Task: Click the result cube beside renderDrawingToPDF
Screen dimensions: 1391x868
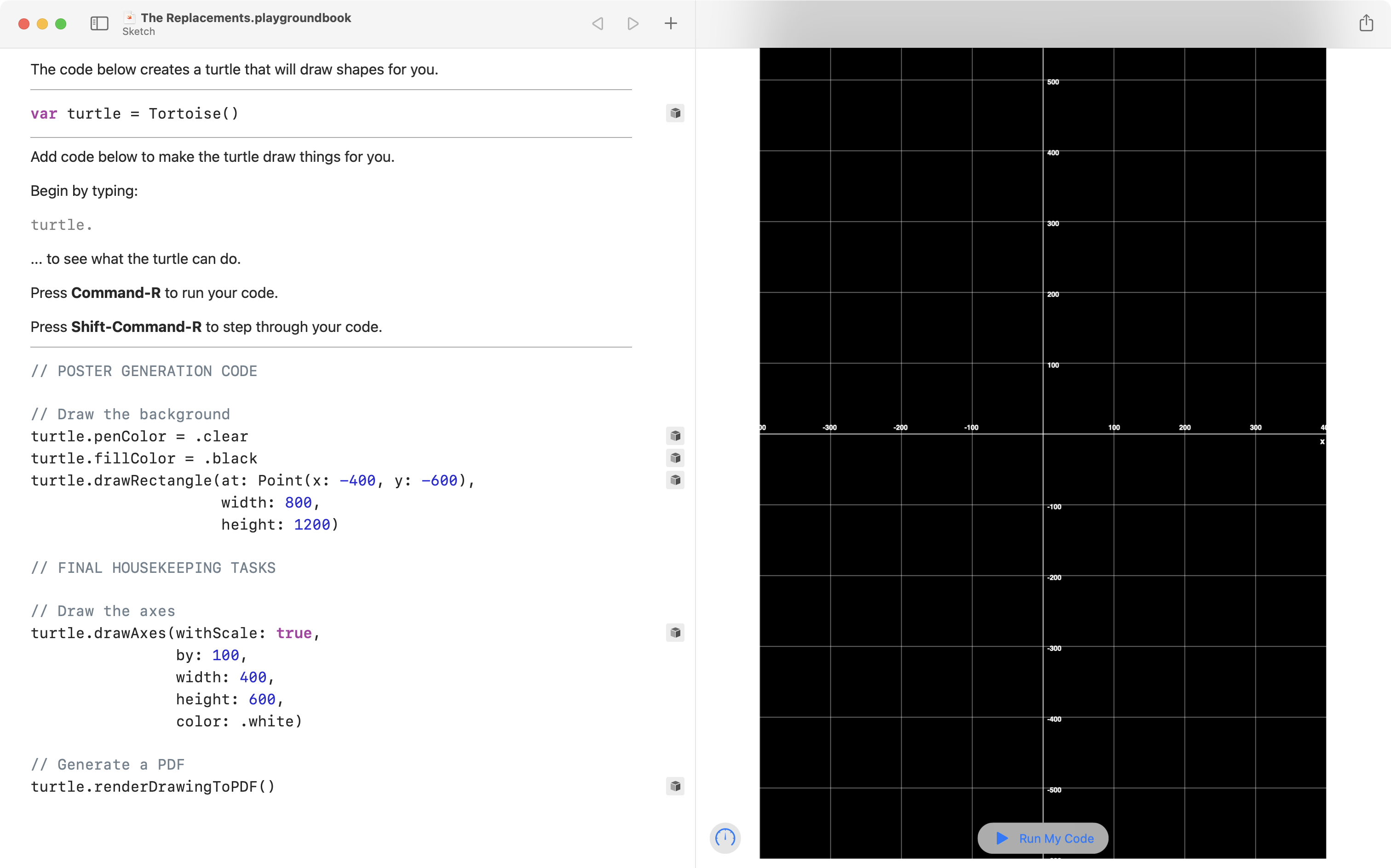Action: coord(675,787)
